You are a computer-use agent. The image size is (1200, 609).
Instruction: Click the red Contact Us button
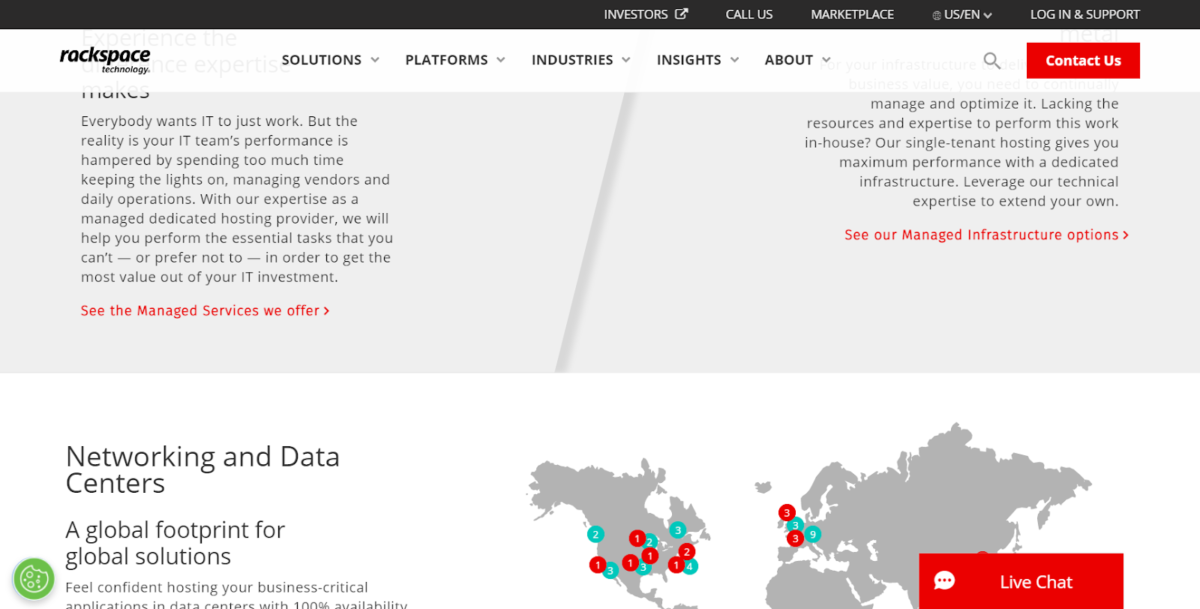click(x=1083, y=60)
